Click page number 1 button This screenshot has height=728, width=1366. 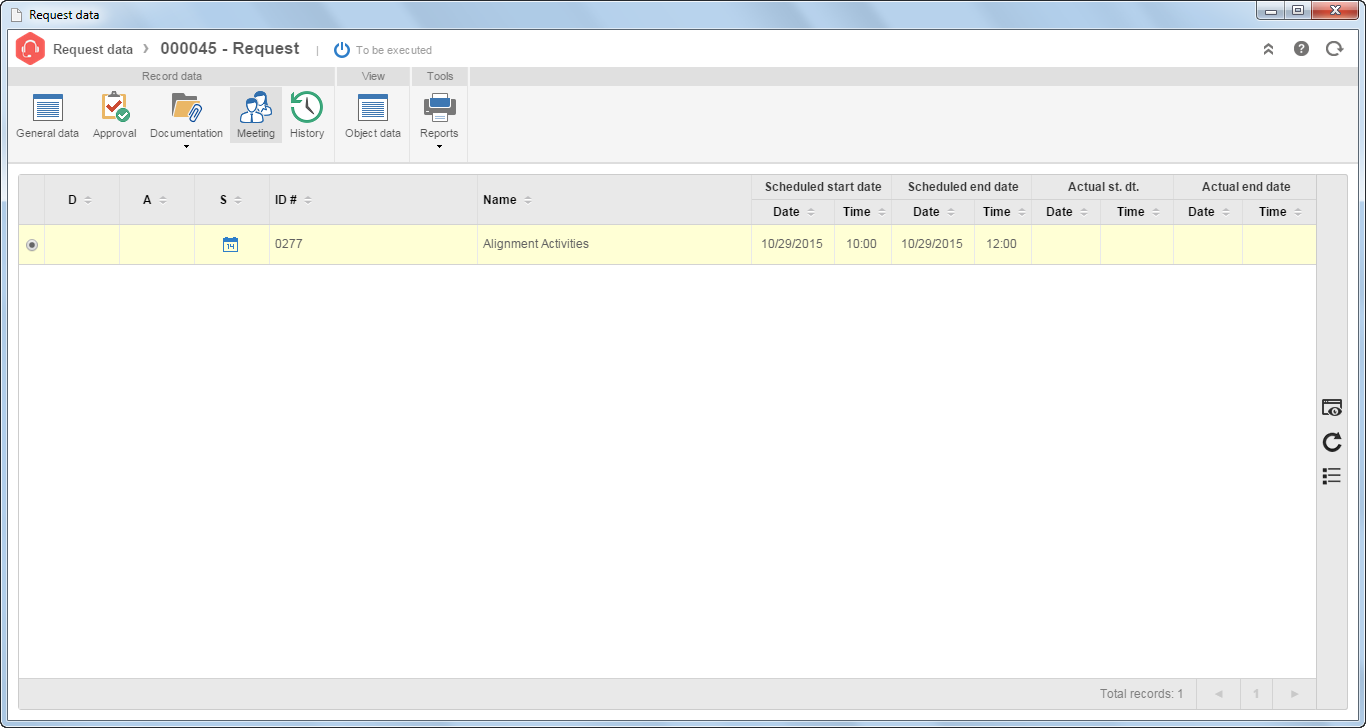(1256, 693)
